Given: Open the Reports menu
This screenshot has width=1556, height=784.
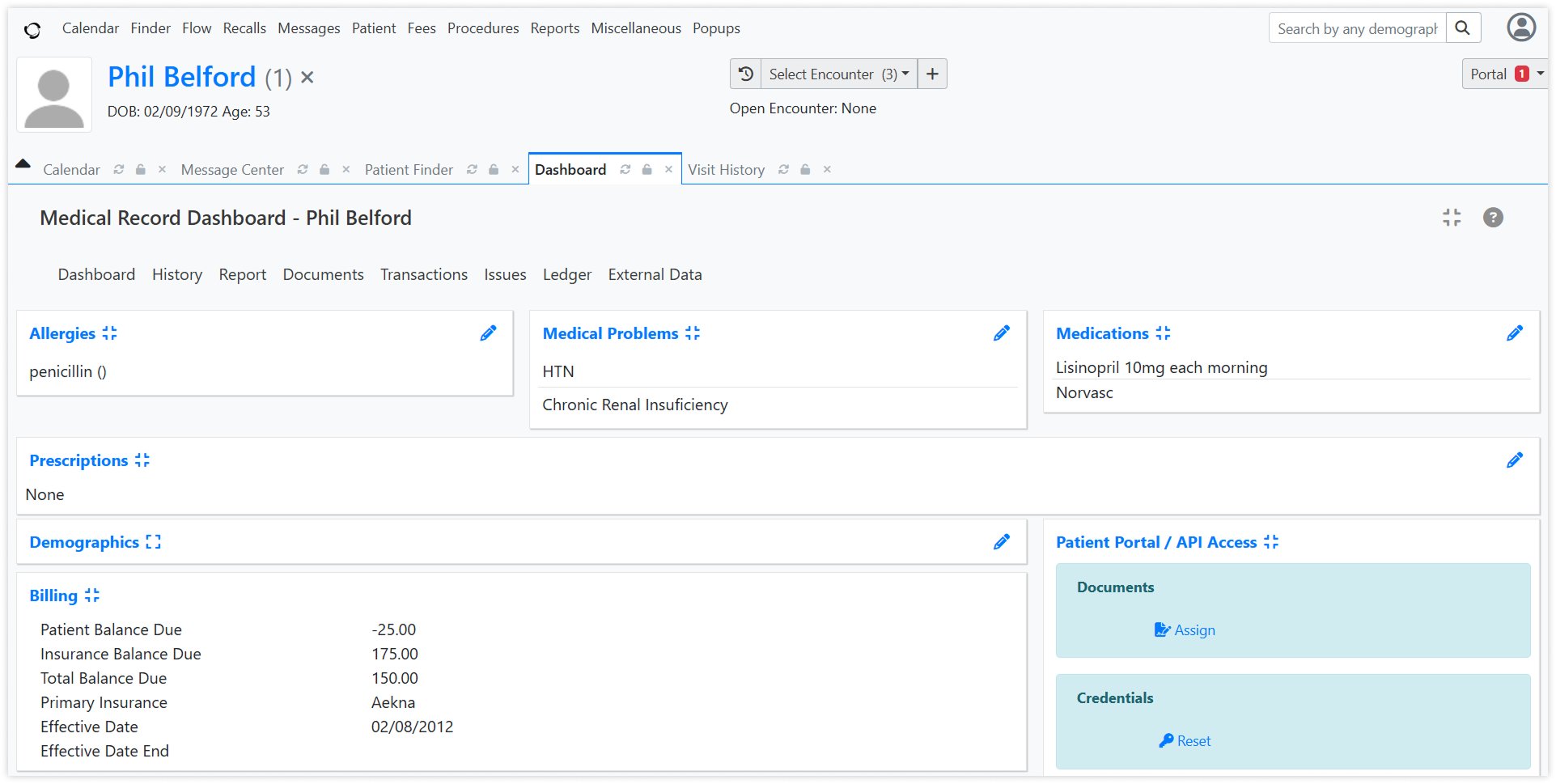Looking at the screenshot, I should [555, 28].
